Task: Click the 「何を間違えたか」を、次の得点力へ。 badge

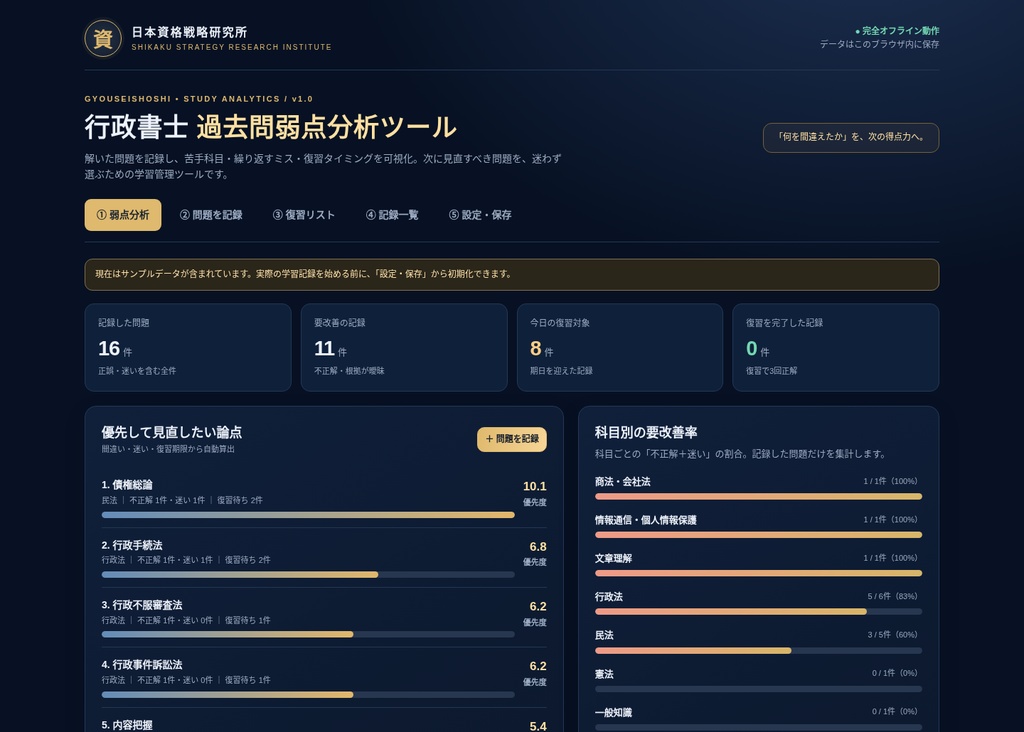Action: tap(851, 137)
